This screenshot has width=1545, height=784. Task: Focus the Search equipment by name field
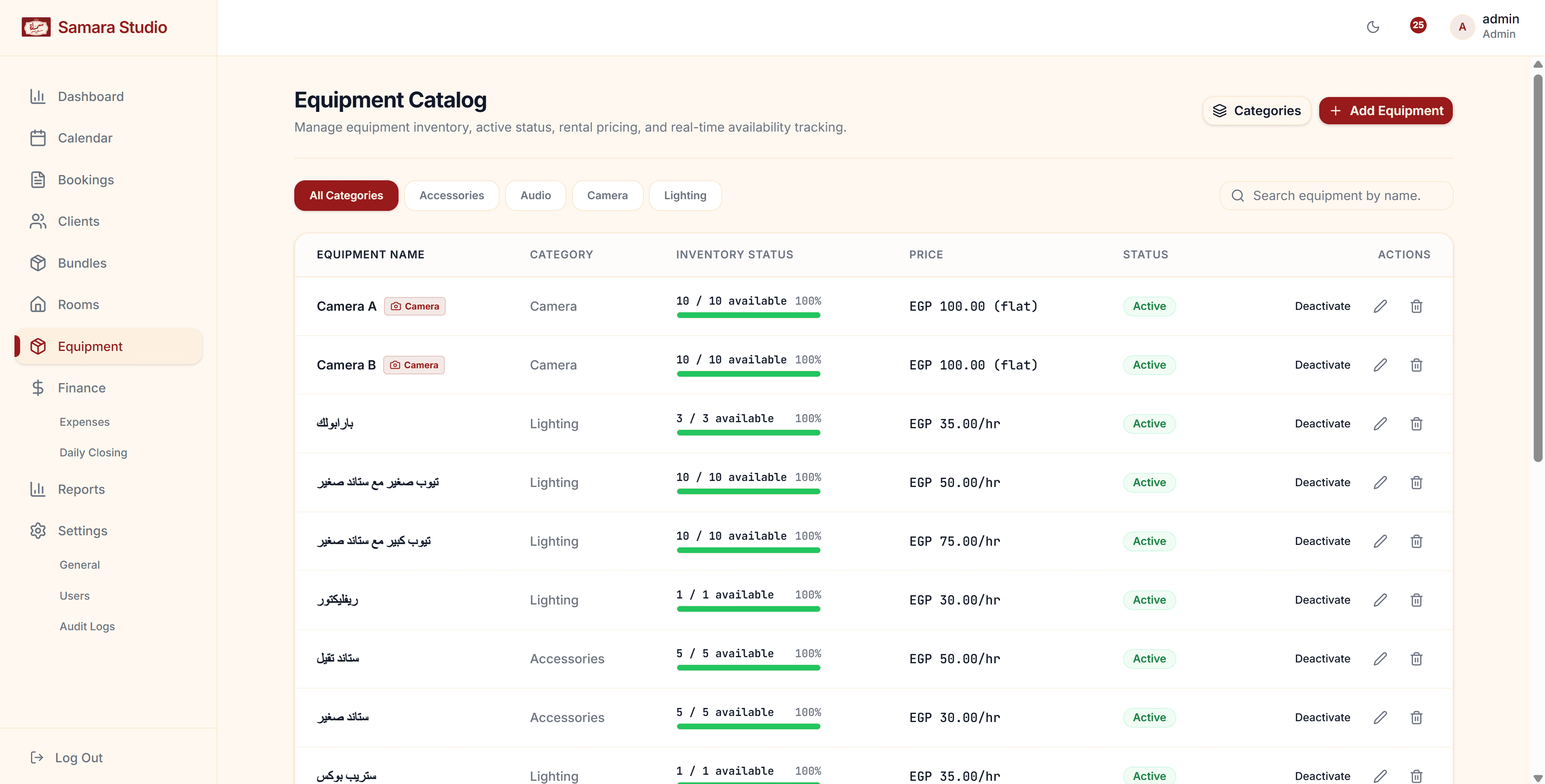[1336, 196]
